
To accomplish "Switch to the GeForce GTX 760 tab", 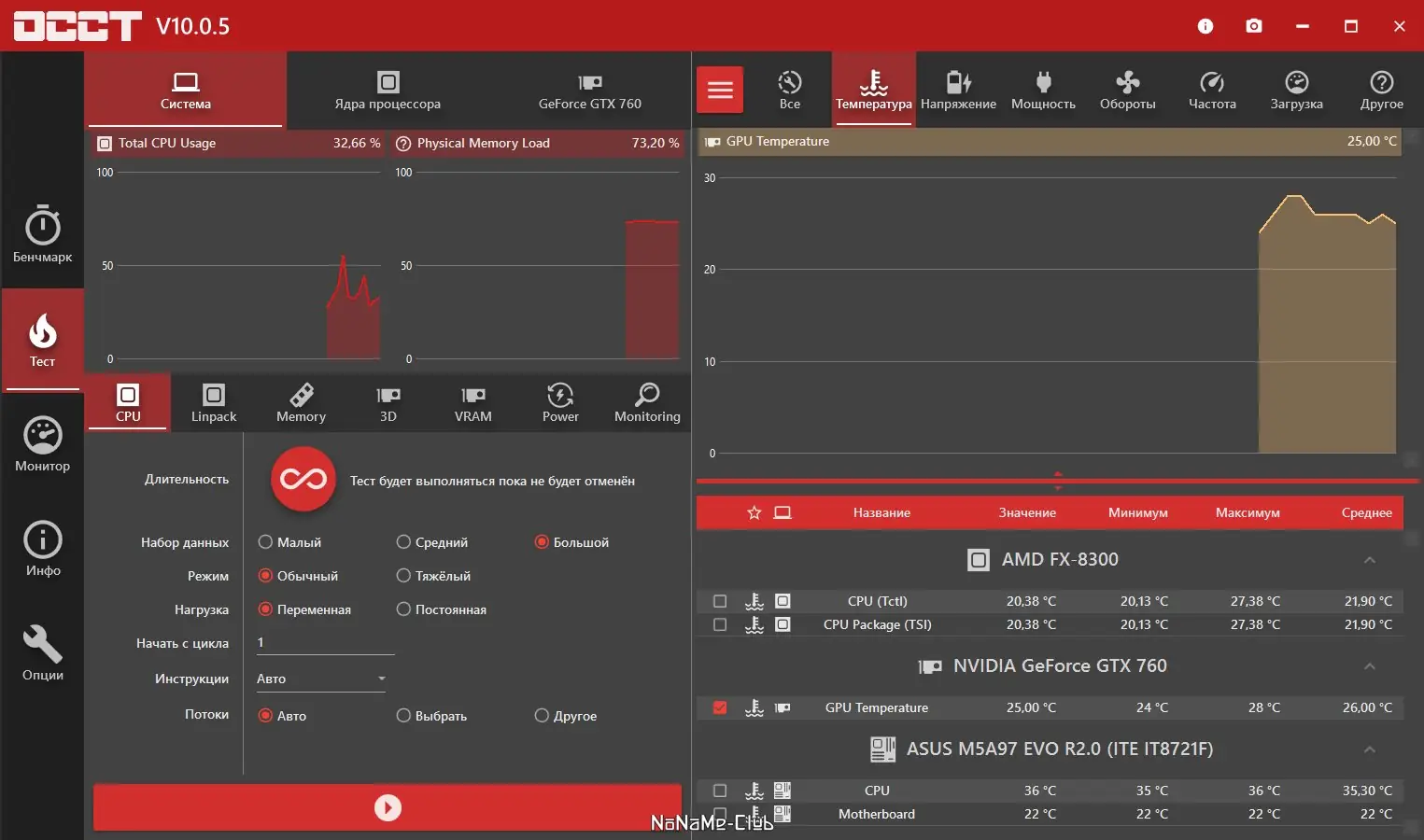I will [x=590, y=90].
